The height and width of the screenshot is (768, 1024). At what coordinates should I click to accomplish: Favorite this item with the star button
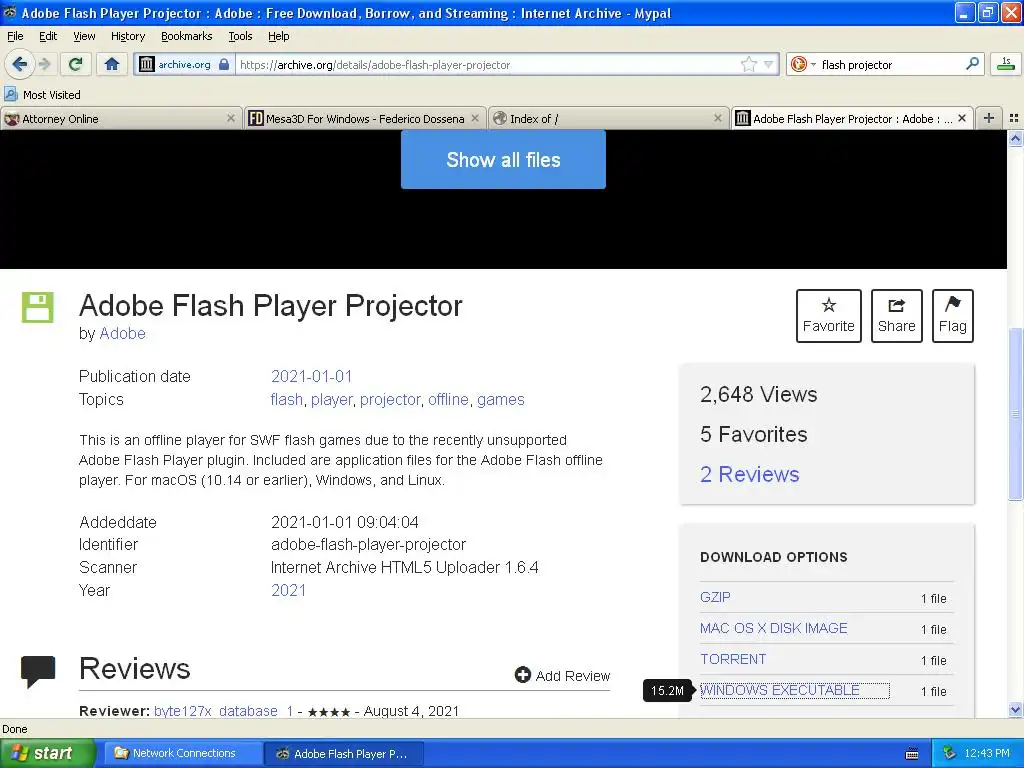click(828, 315)
